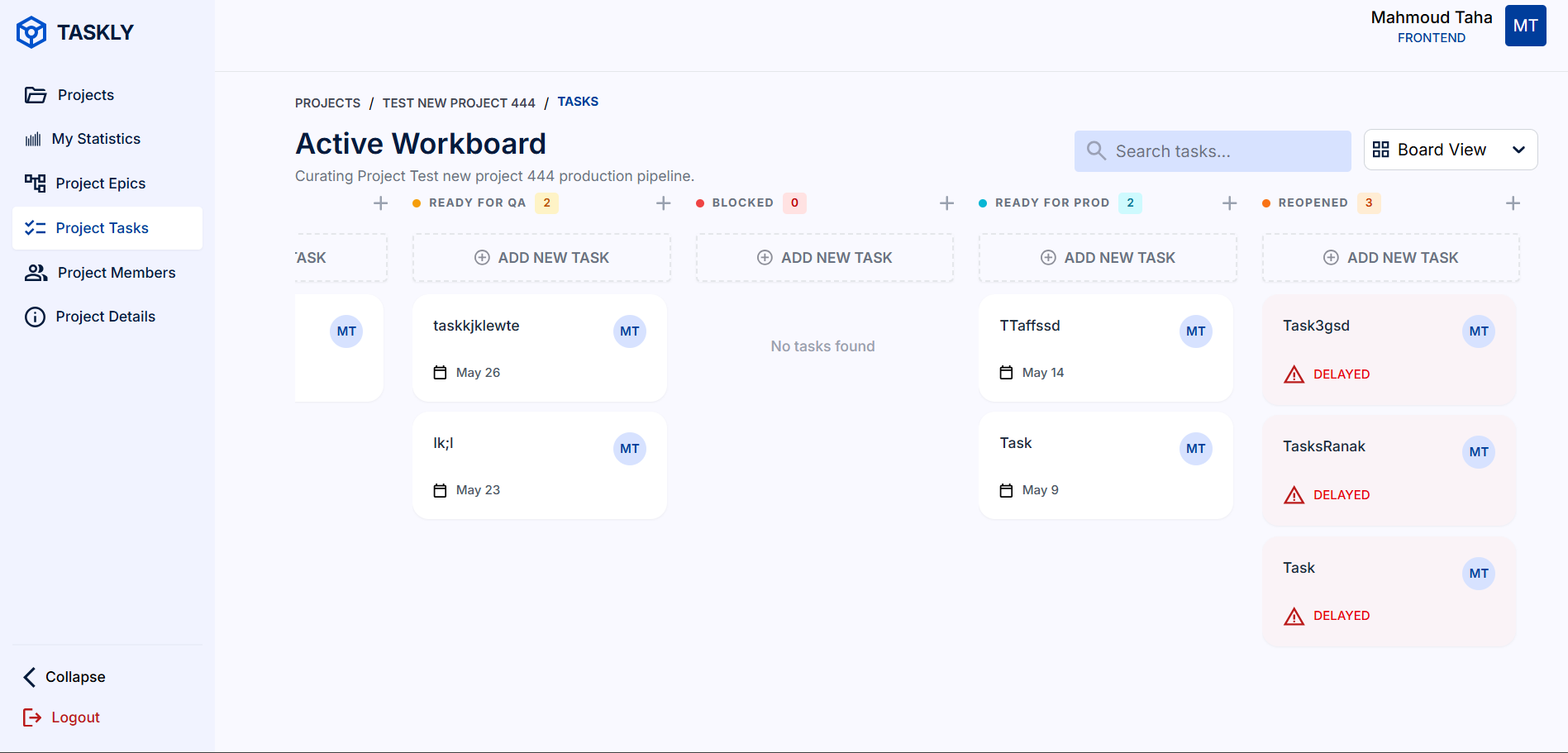Click plus icon on Ready for Prod column
Screen dimensions: 1568x753
(1229, 203)
